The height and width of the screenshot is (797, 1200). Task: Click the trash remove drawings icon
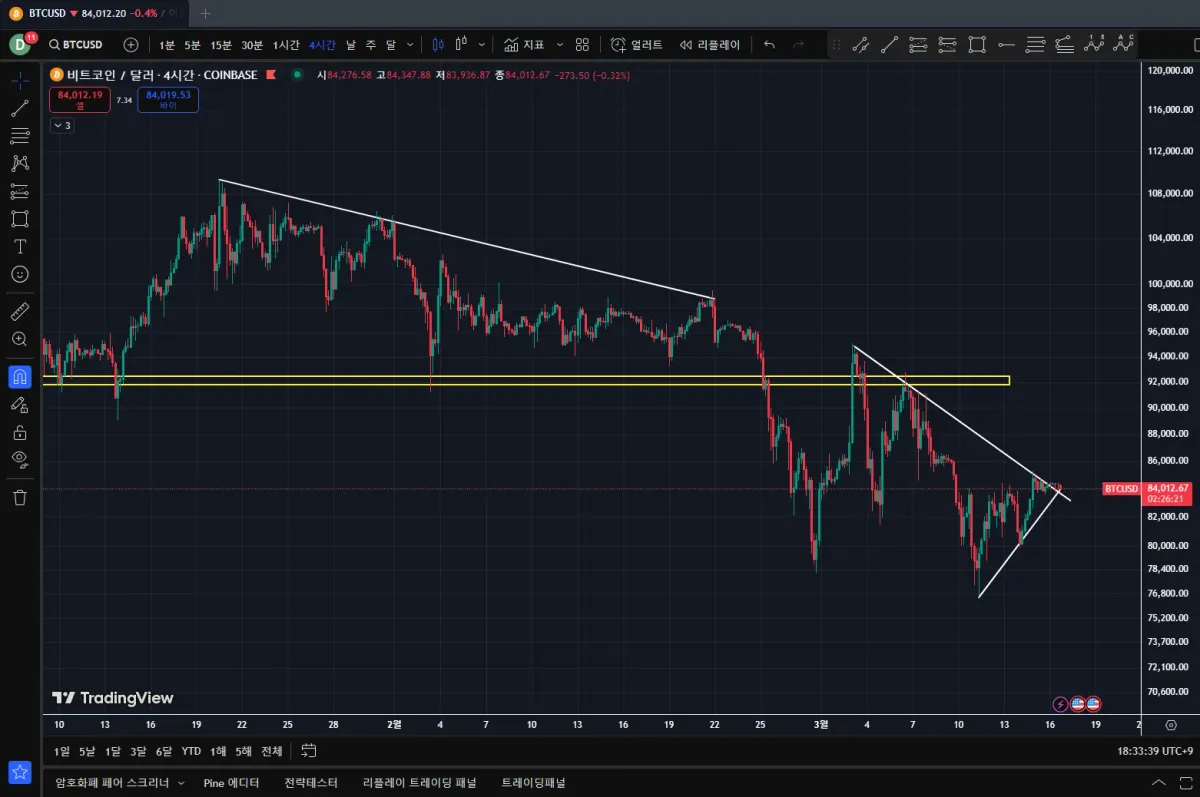20,497
